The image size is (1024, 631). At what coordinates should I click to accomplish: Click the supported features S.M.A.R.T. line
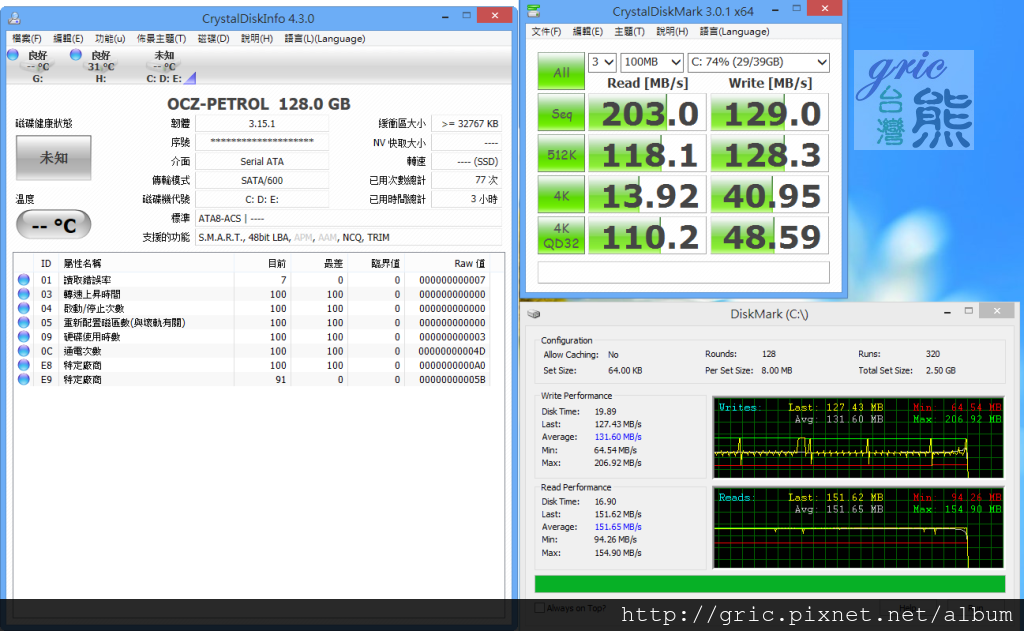tap(348, 237)
